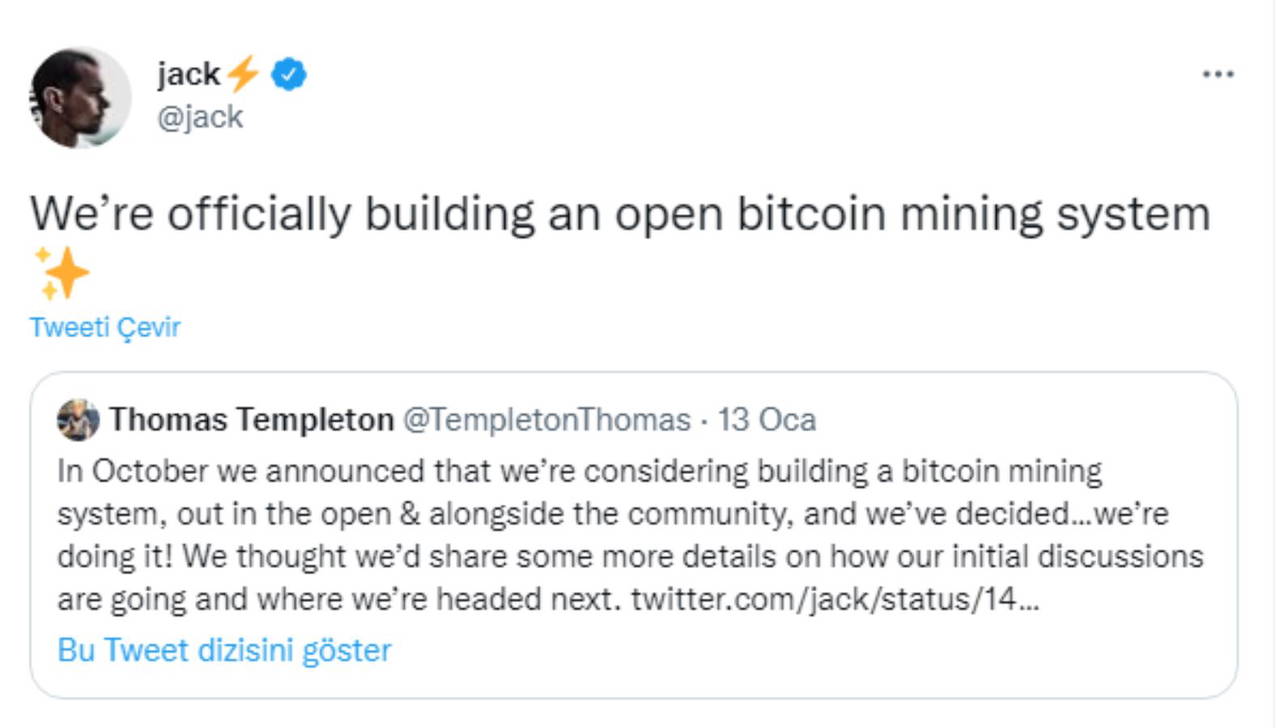The height and width of the screenshot is (728, 1280).
Task: Click the bold "jack" display name
Action: tap(188, 74)
